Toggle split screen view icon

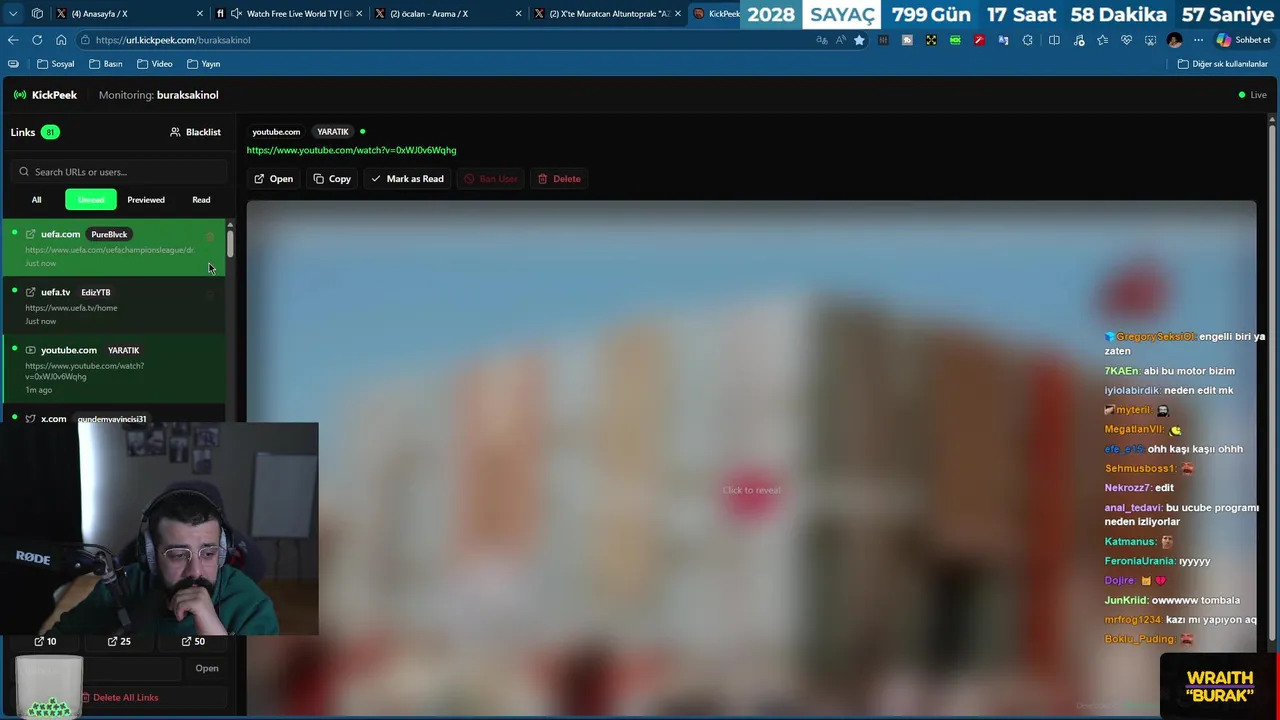[1054, 40]
